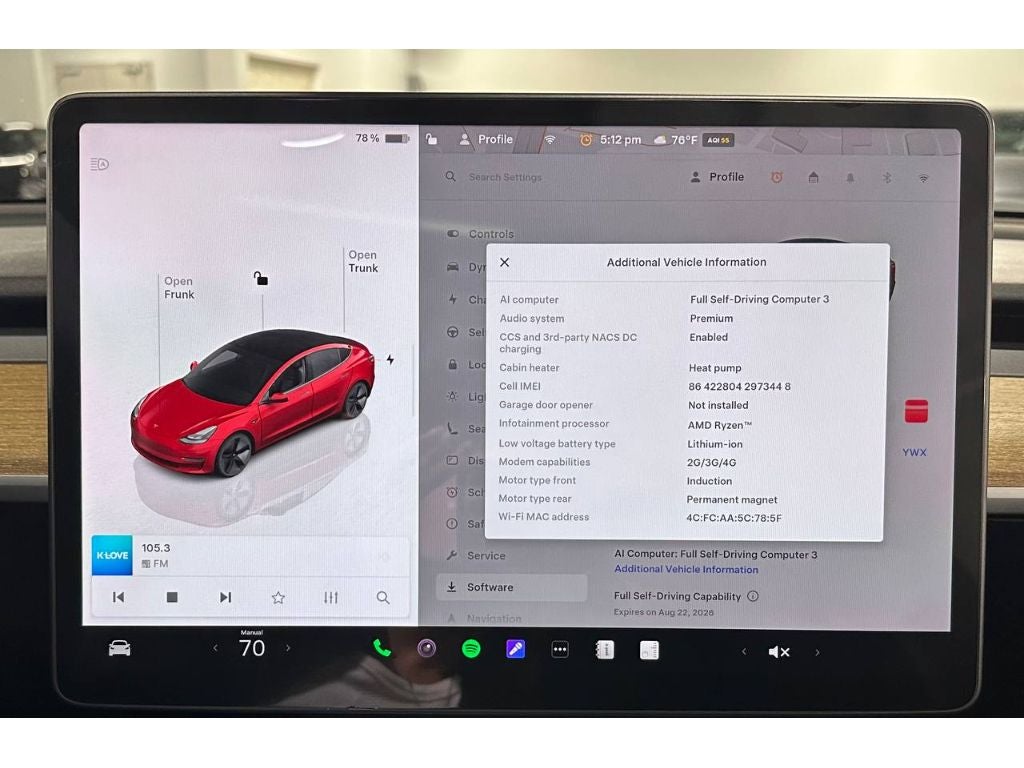The height and width of the screenshot is (768, 1024).
Task: Tap the 70 temperature setting
Action: [x=252, y=648]
